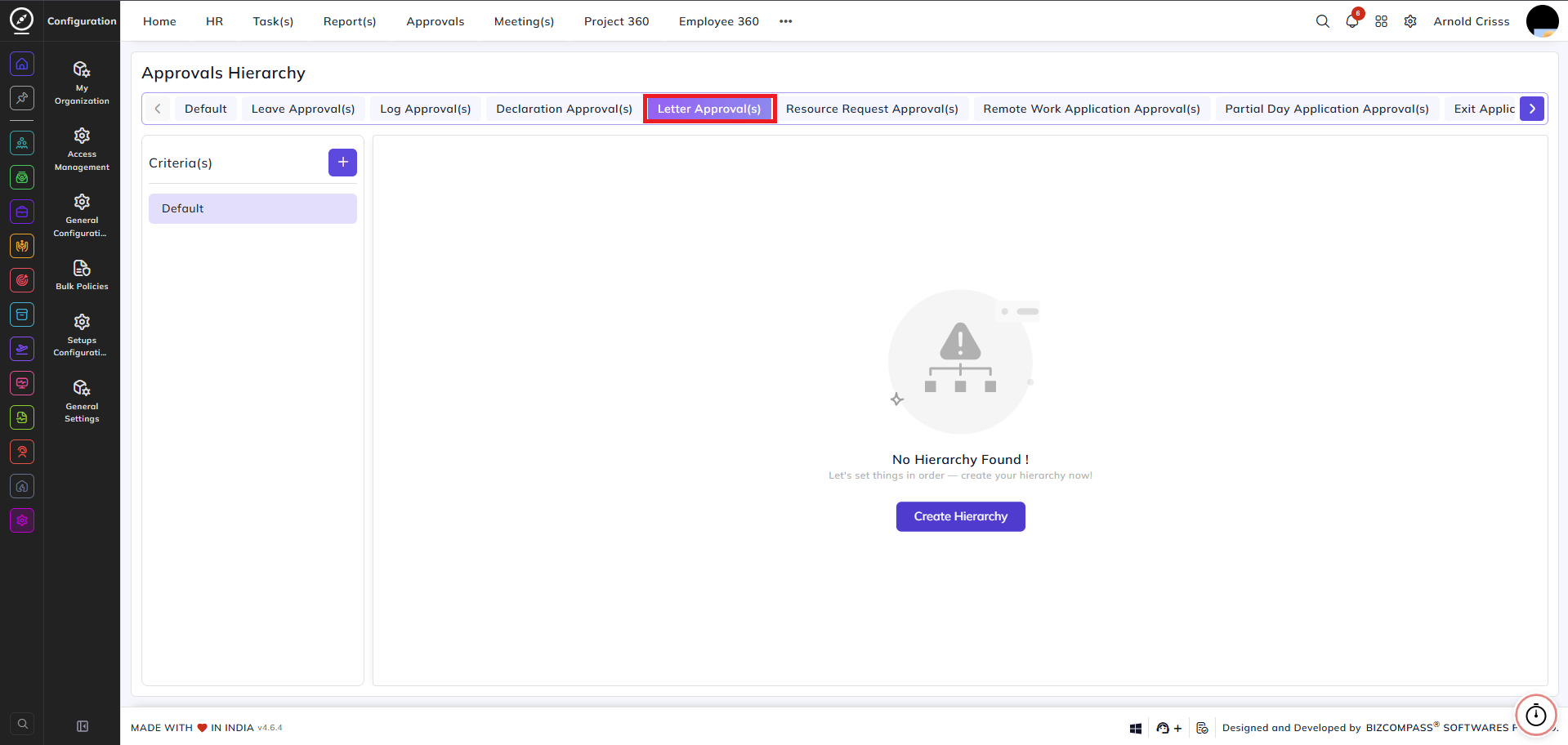Image resolution: width=1568 pixels, height=745 pixels.
Task: Switch to Resource Request Approval(s) tab
Action: (x=872, y=109)
